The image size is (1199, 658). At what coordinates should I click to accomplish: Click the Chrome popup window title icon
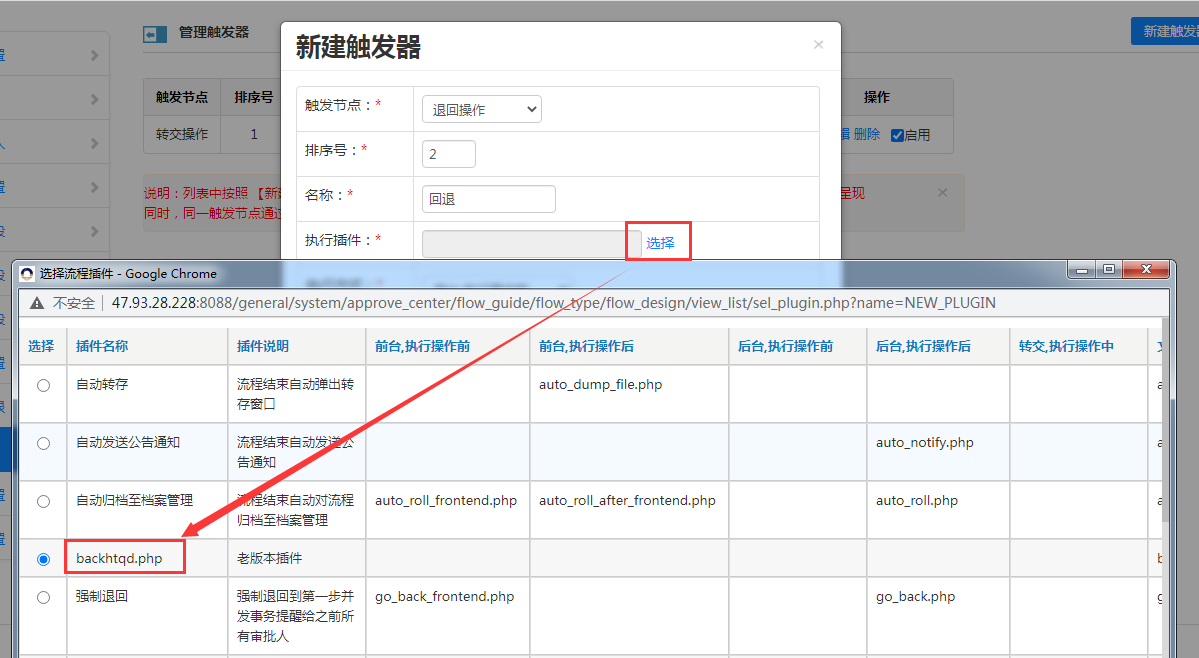coord(28,274)
